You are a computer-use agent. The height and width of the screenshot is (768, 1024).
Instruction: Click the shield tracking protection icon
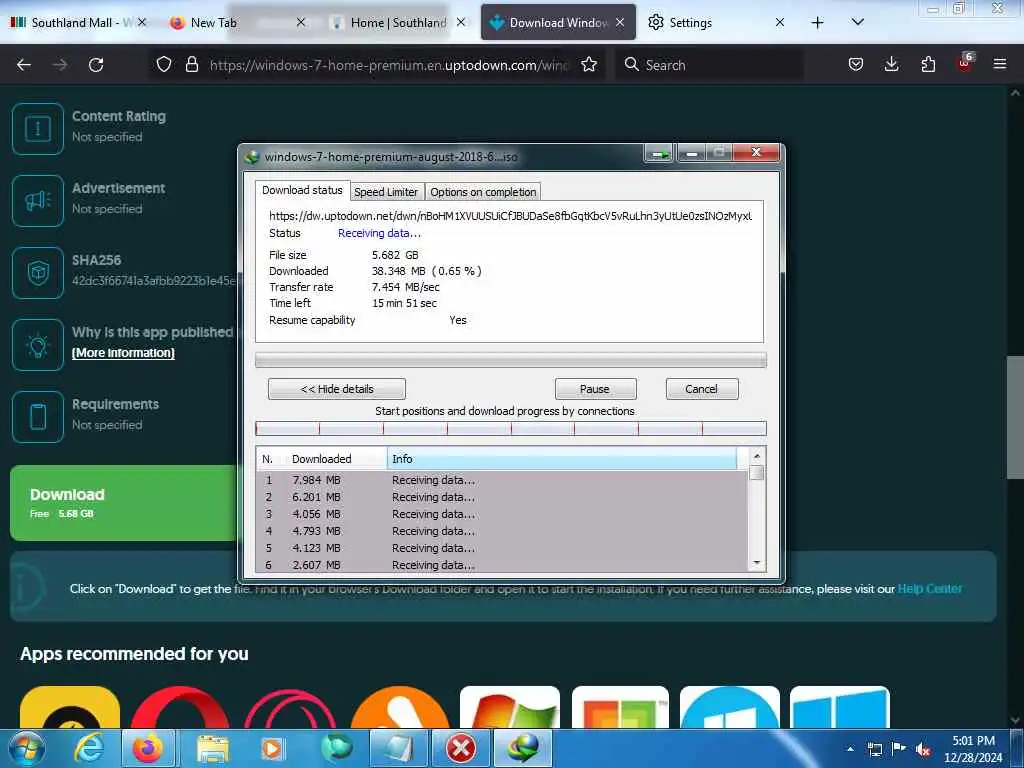point(164,64)
